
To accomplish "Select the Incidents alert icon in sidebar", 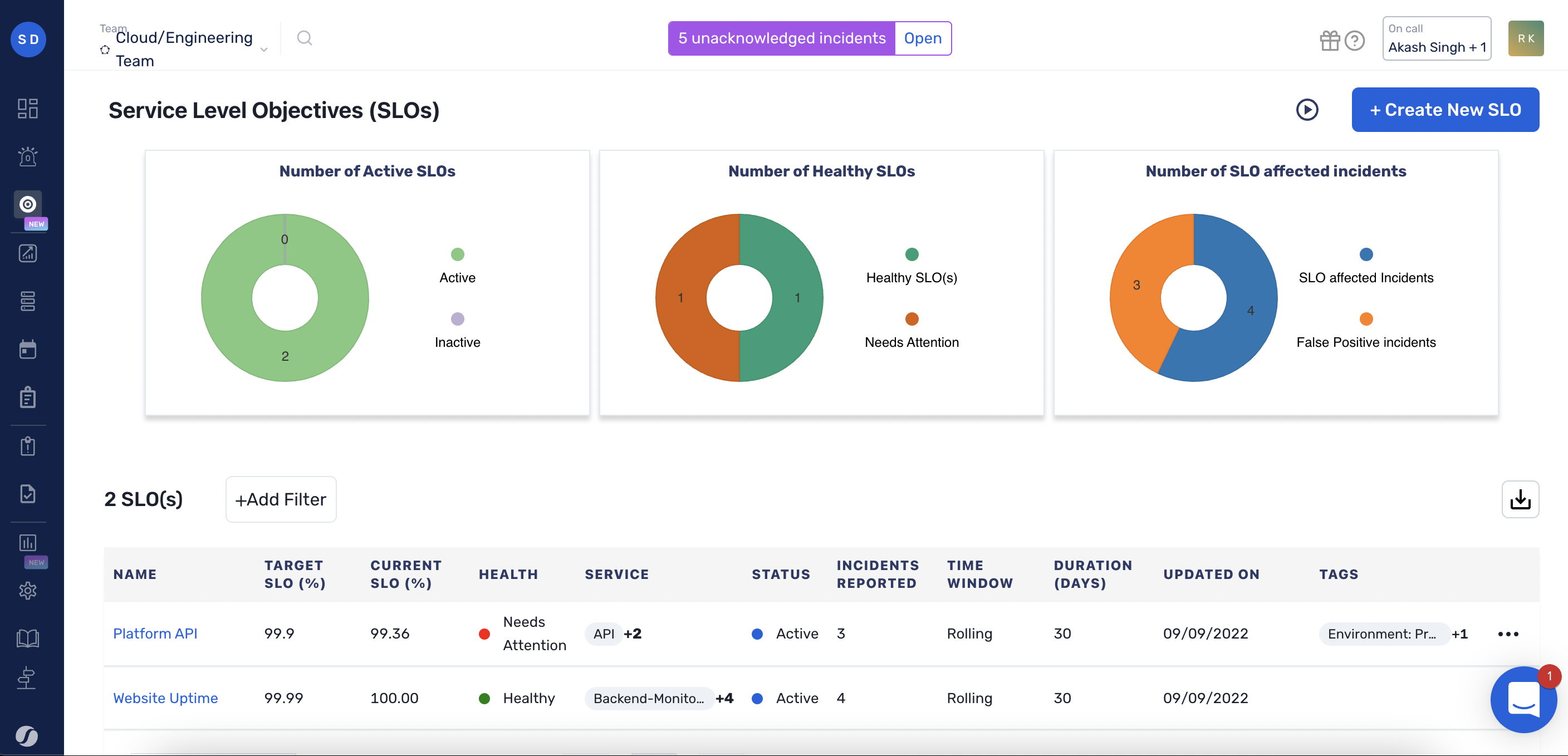I will click(x=27, y=156).
